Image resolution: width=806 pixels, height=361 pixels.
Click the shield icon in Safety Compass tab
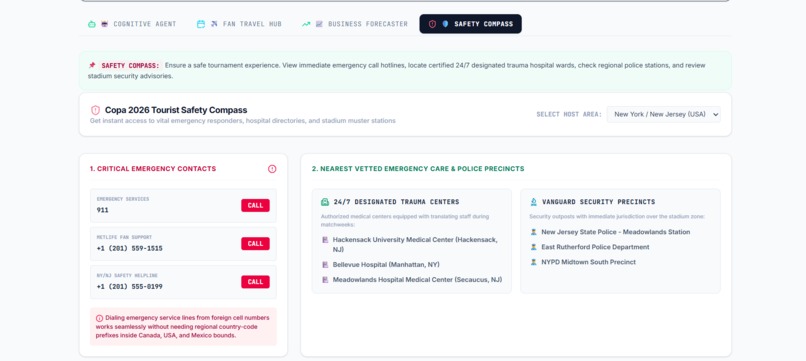click(432, 24)
